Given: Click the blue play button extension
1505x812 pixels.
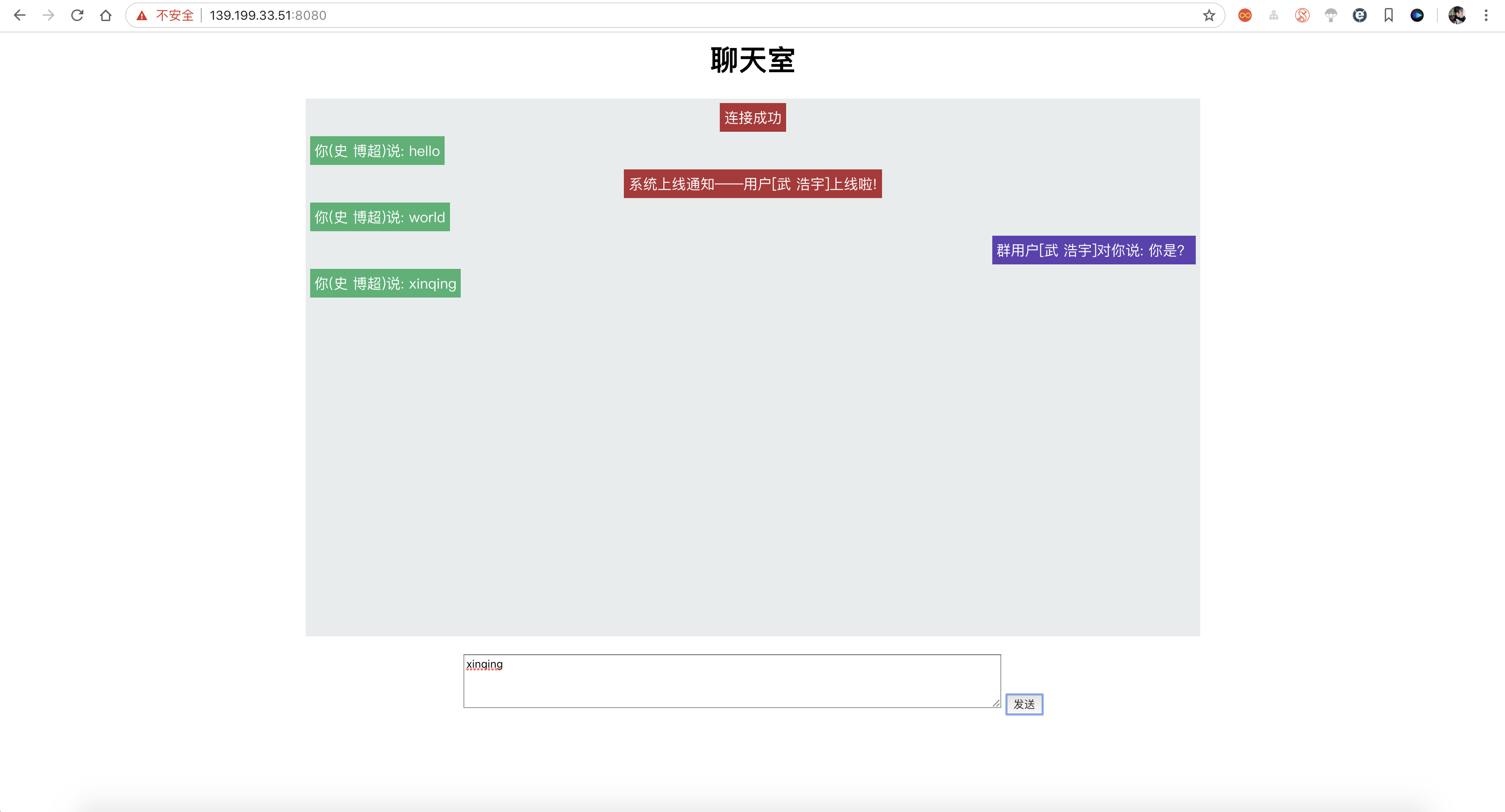Looking at the screenshot, I should [x=1417, y=15].
